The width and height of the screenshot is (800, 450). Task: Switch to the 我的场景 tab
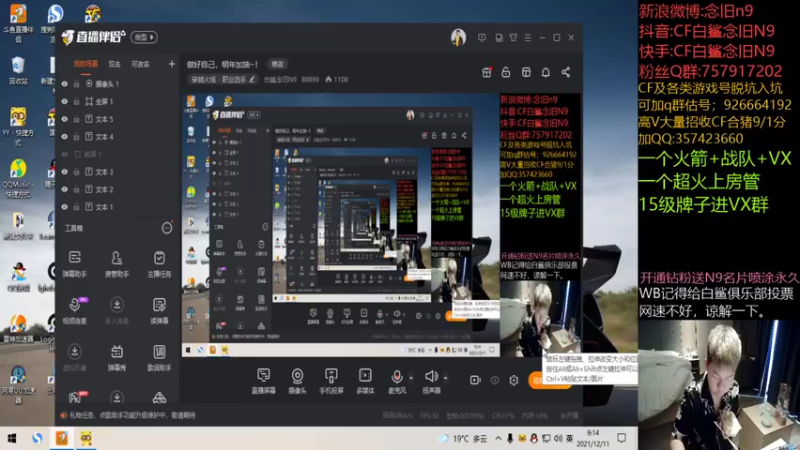(x=86, y=64)
